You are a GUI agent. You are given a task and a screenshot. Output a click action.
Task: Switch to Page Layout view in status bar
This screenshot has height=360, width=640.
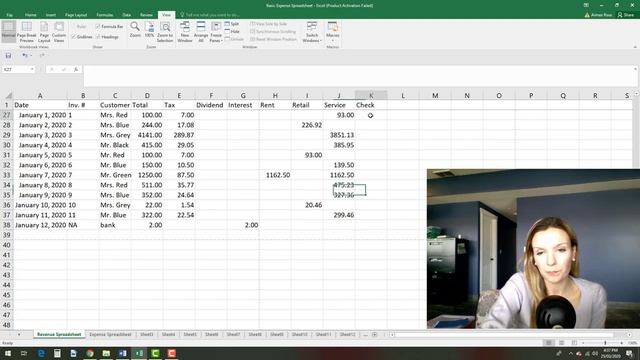[562, 343]
